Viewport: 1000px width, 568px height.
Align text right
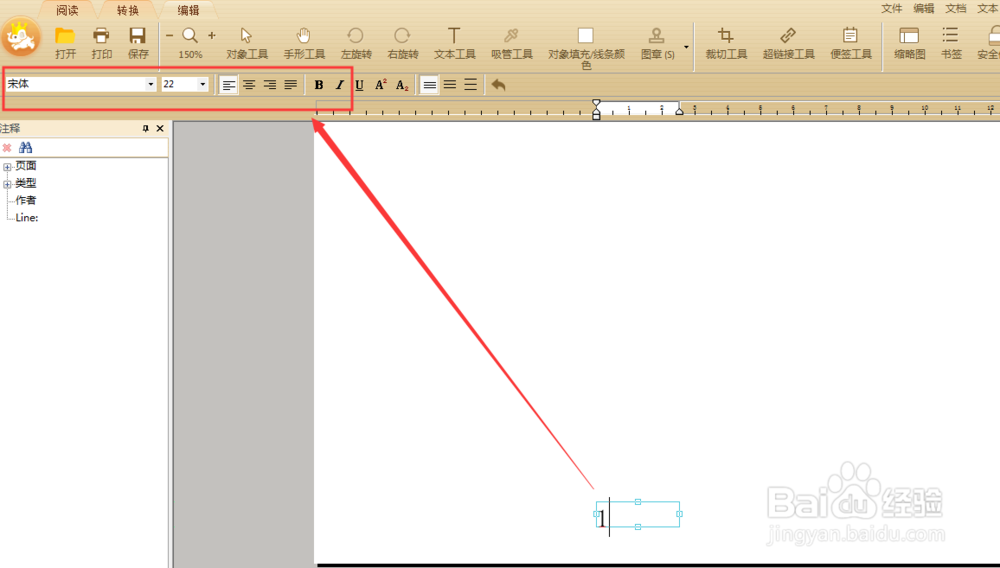pyautogui.click(x=270, y=85)
